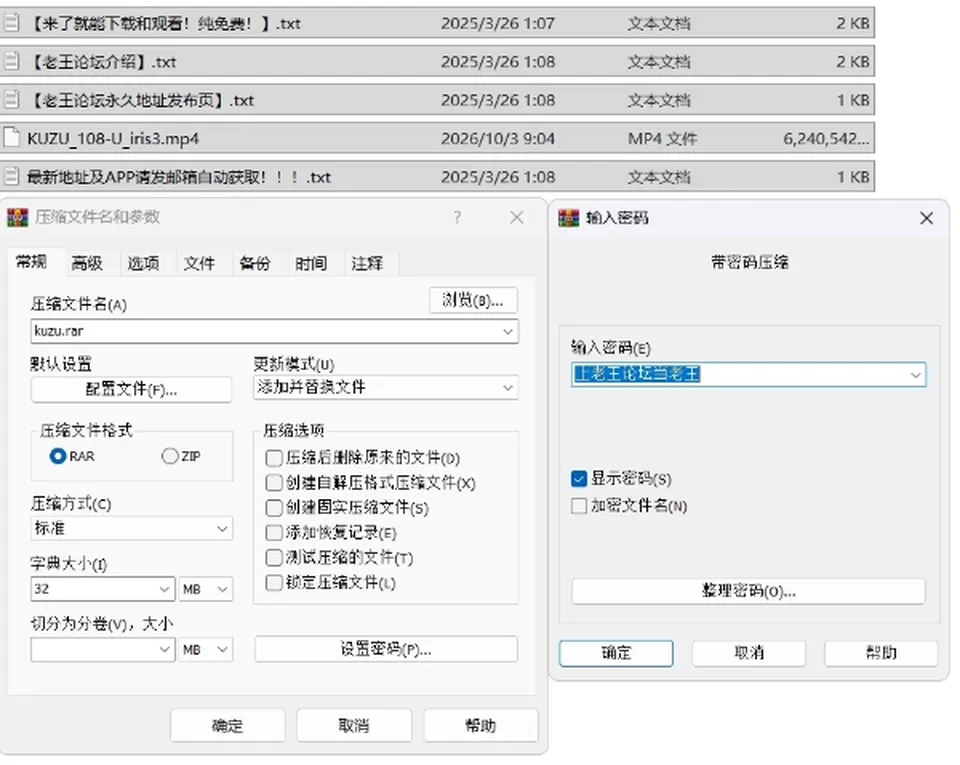Image resolution: width=960 pixels, height=765 pixels.
Task: Switch to the 注释 tab
Action: [x=367, y=263]
